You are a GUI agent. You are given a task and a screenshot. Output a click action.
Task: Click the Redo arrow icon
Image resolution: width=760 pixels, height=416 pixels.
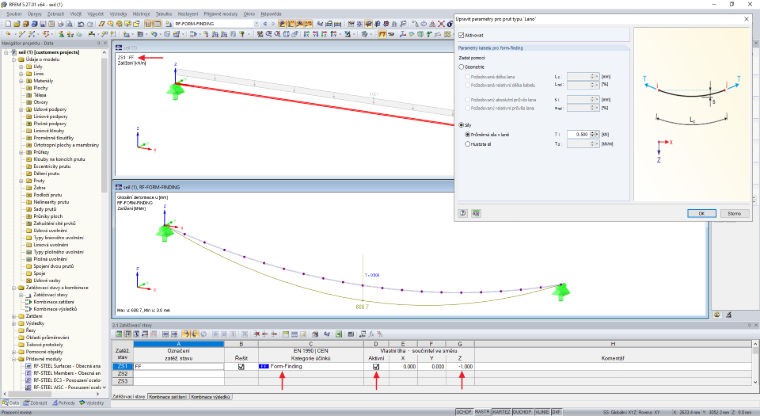(90, 24)
